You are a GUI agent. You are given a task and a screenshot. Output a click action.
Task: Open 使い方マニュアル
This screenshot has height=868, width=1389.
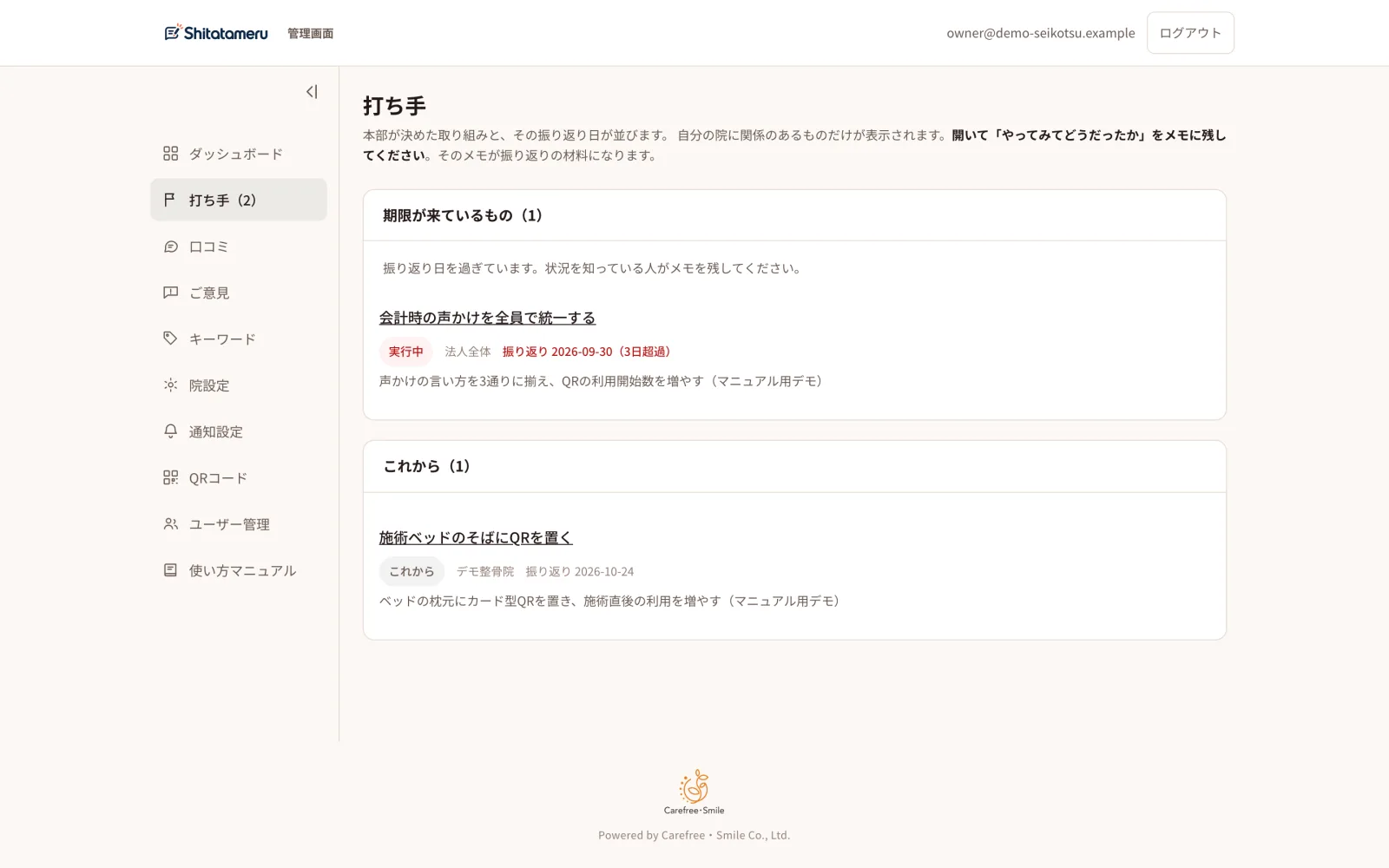pyautogui.click(x=239, y=570)
